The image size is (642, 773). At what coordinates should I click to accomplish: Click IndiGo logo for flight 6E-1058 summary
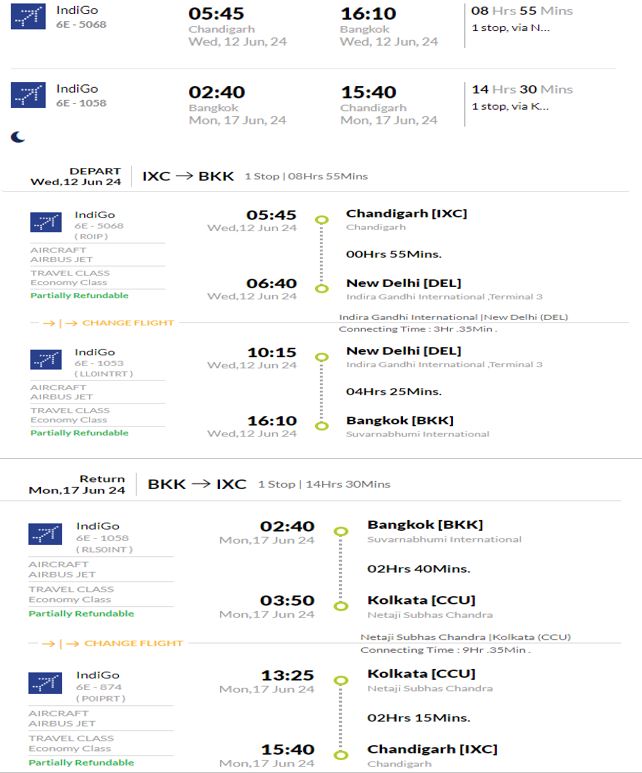(x=28, y=95)
